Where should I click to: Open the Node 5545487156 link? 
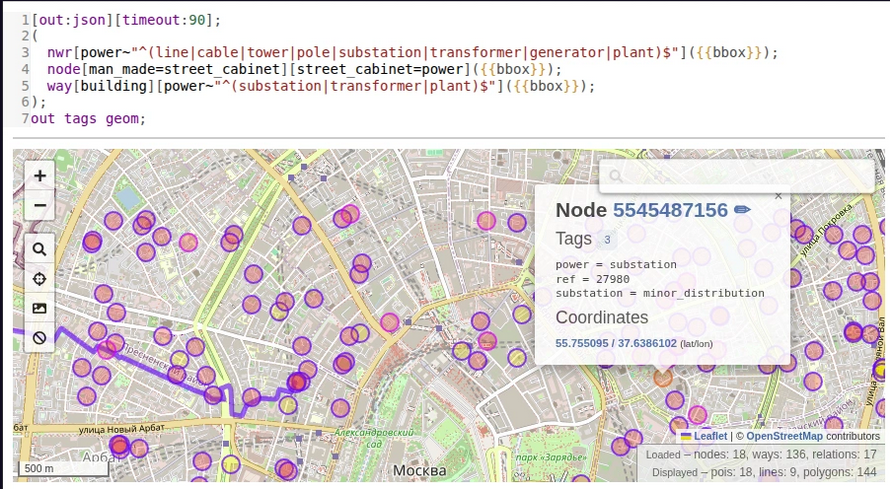point(670,210)
